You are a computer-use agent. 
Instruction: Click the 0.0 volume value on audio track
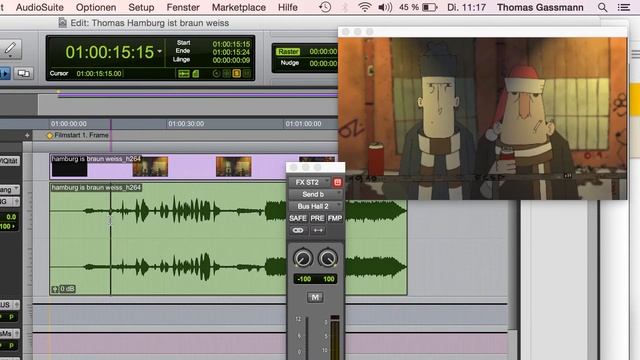[x=10, y=217]
